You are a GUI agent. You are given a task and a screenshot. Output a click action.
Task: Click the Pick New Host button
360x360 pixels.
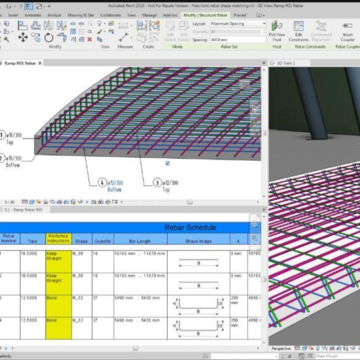(277, 31)
